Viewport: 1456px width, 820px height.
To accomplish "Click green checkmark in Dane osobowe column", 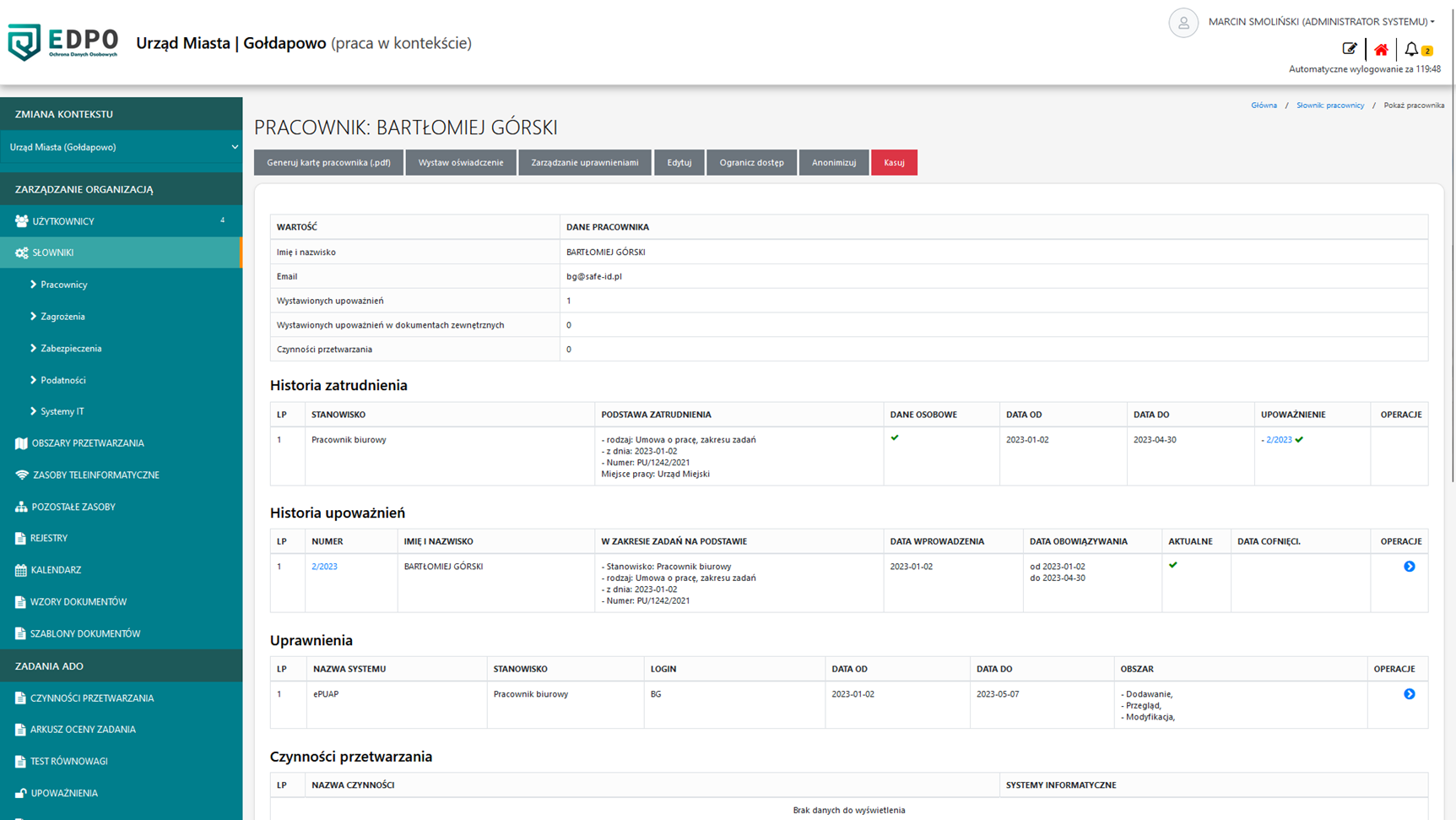I will click(895, 437).
